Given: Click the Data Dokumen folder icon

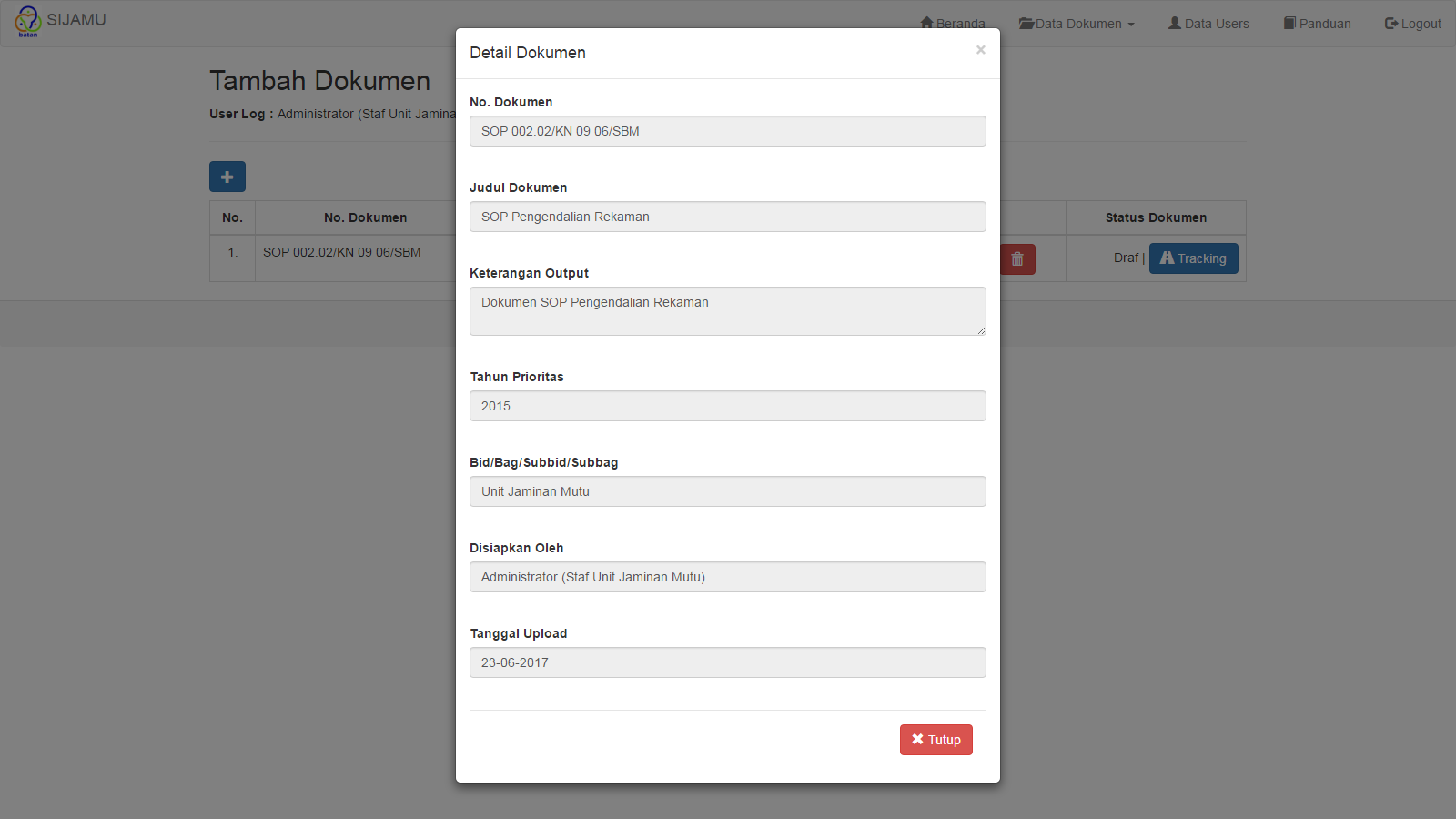Looking at the screenshot, I should (1026, 24).
